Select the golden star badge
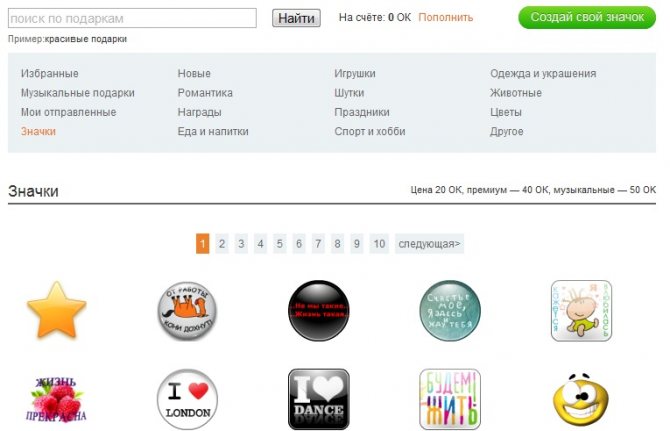This screenshot has width=670, height=431. point(56,310)
